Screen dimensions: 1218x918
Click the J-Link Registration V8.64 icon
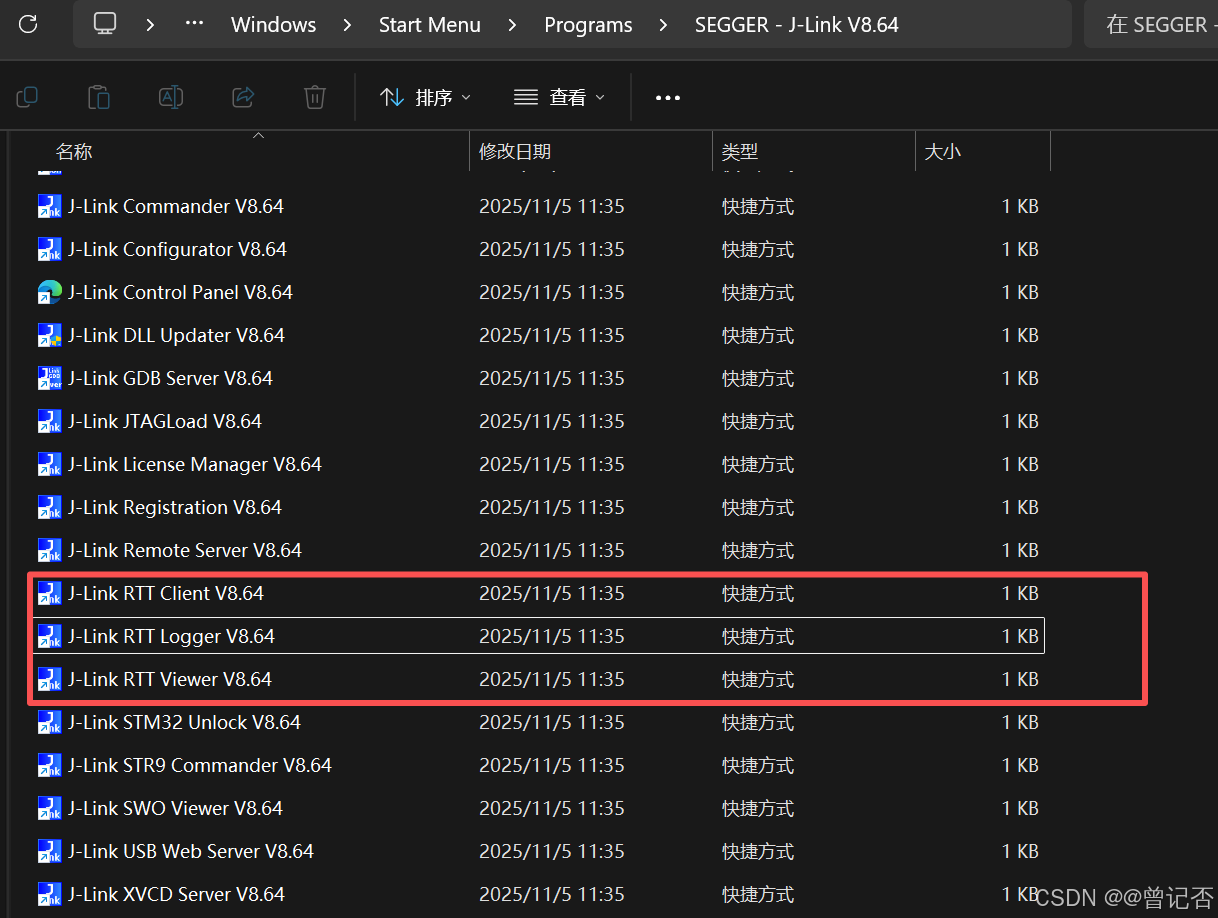tap(49, 508)
